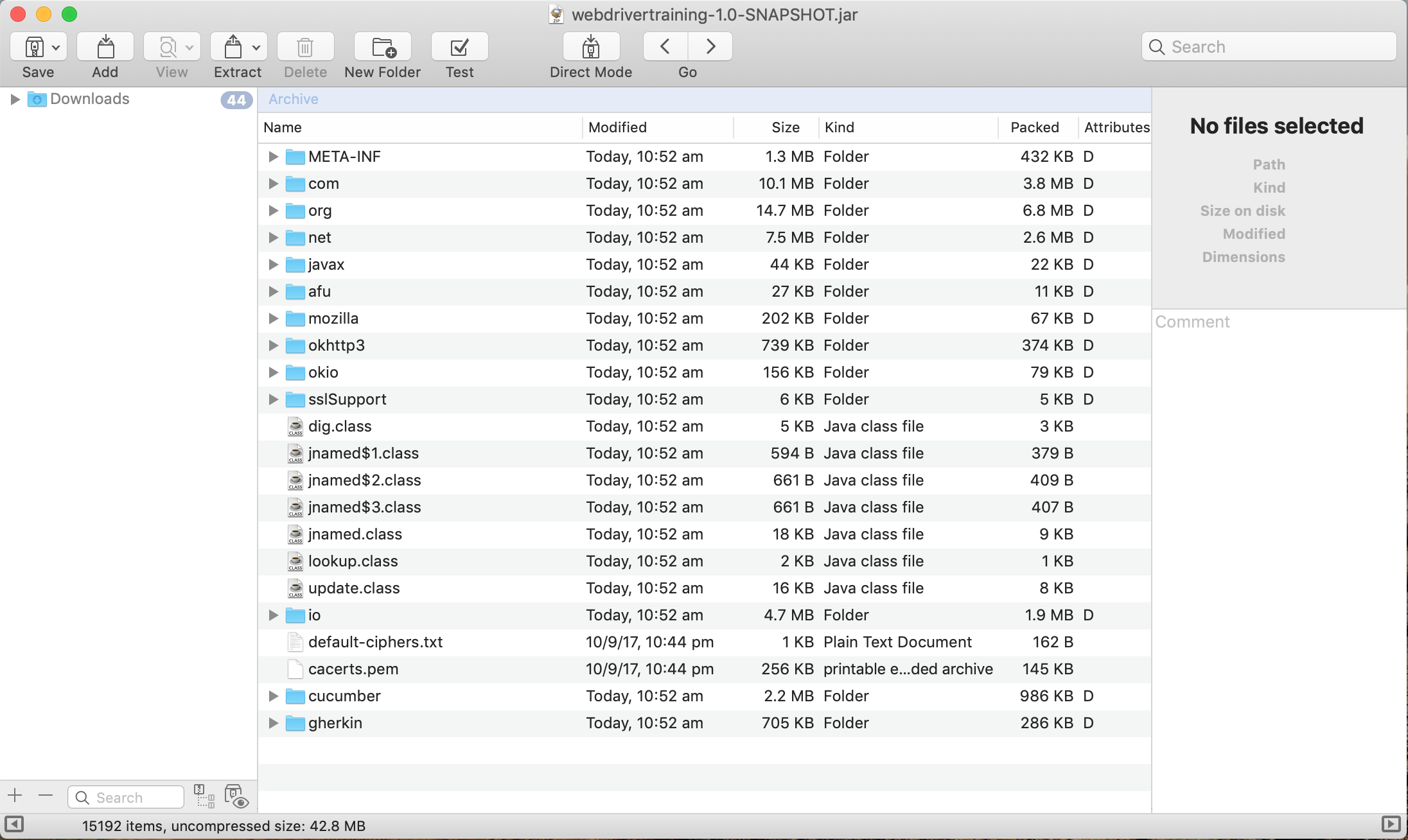This screenshot has width=1408, height=840.
Task: Open the Save dropdown arrow
Action: coord(56,47)
